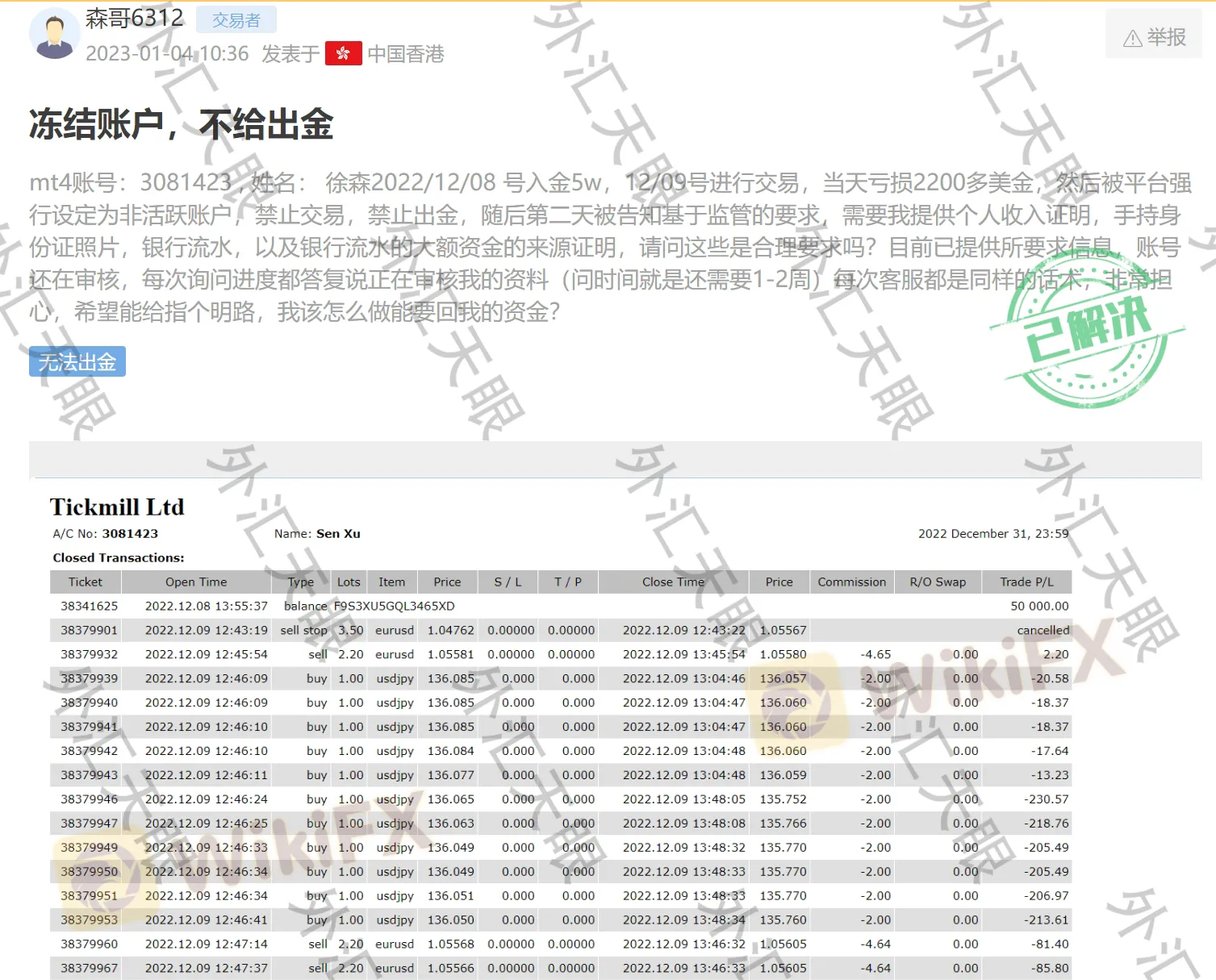Viewport: 1216px width, 980px height.
Task: Click ticket number 38379953
Action: click(89, 920)
